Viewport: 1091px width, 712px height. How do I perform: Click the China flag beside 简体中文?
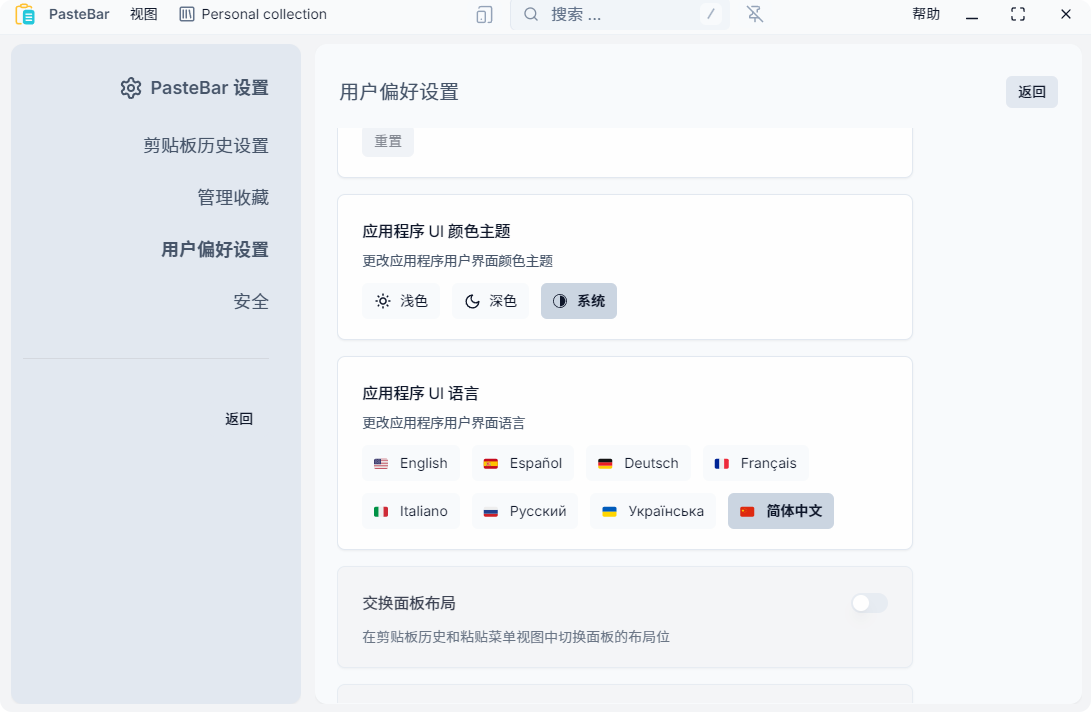(749, 511)
